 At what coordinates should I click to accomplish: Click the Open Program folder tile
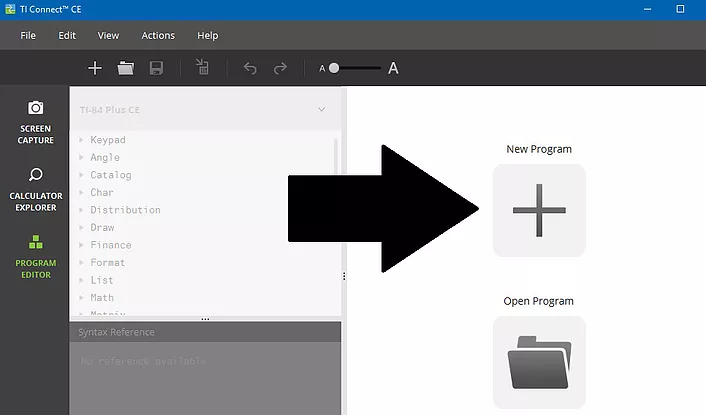[539, 362]
